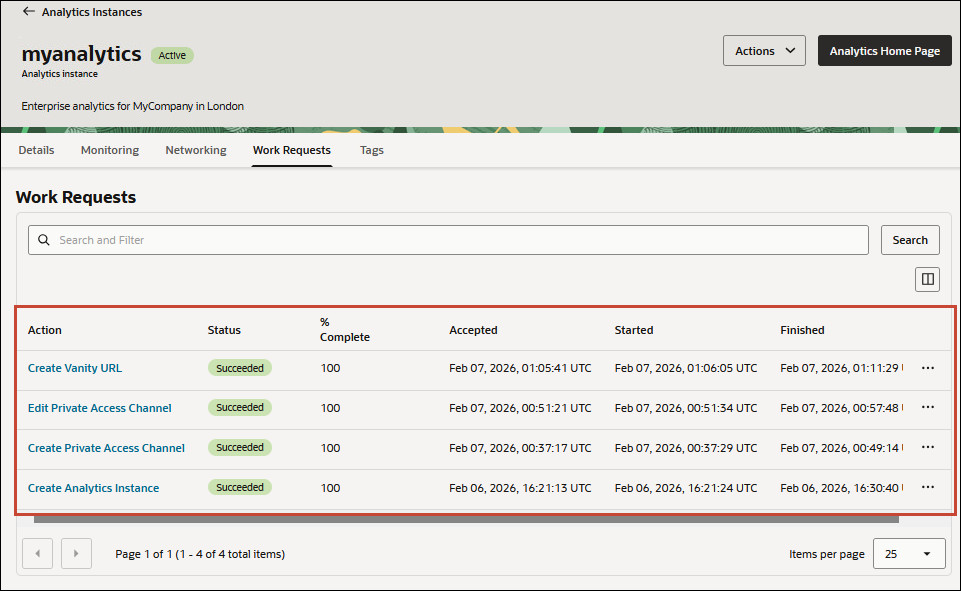Viewport: 961px width, 591px height.
Task: Click the next page arrow
Action: pos(76,553)
